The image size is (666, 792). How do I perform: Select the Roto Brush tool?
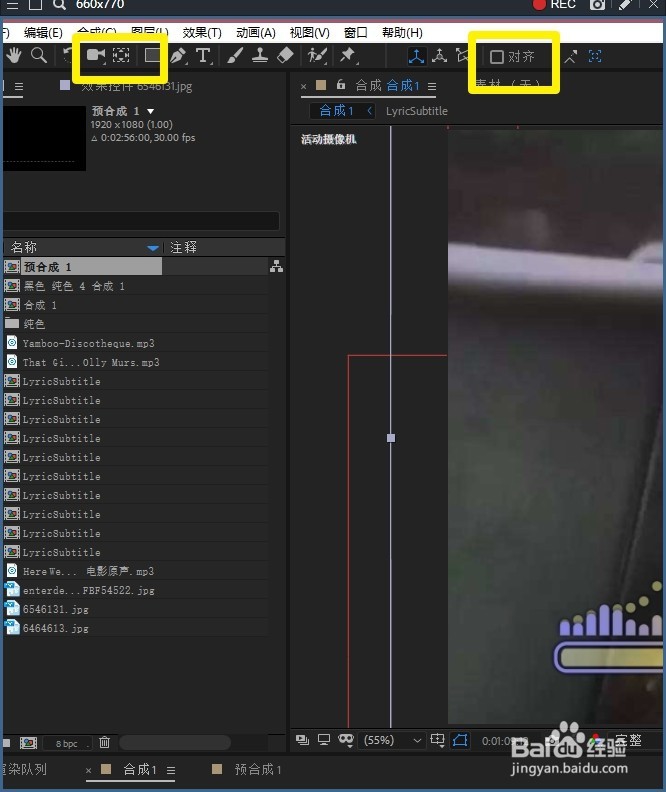pyautogui.click(x=318, y=55)
